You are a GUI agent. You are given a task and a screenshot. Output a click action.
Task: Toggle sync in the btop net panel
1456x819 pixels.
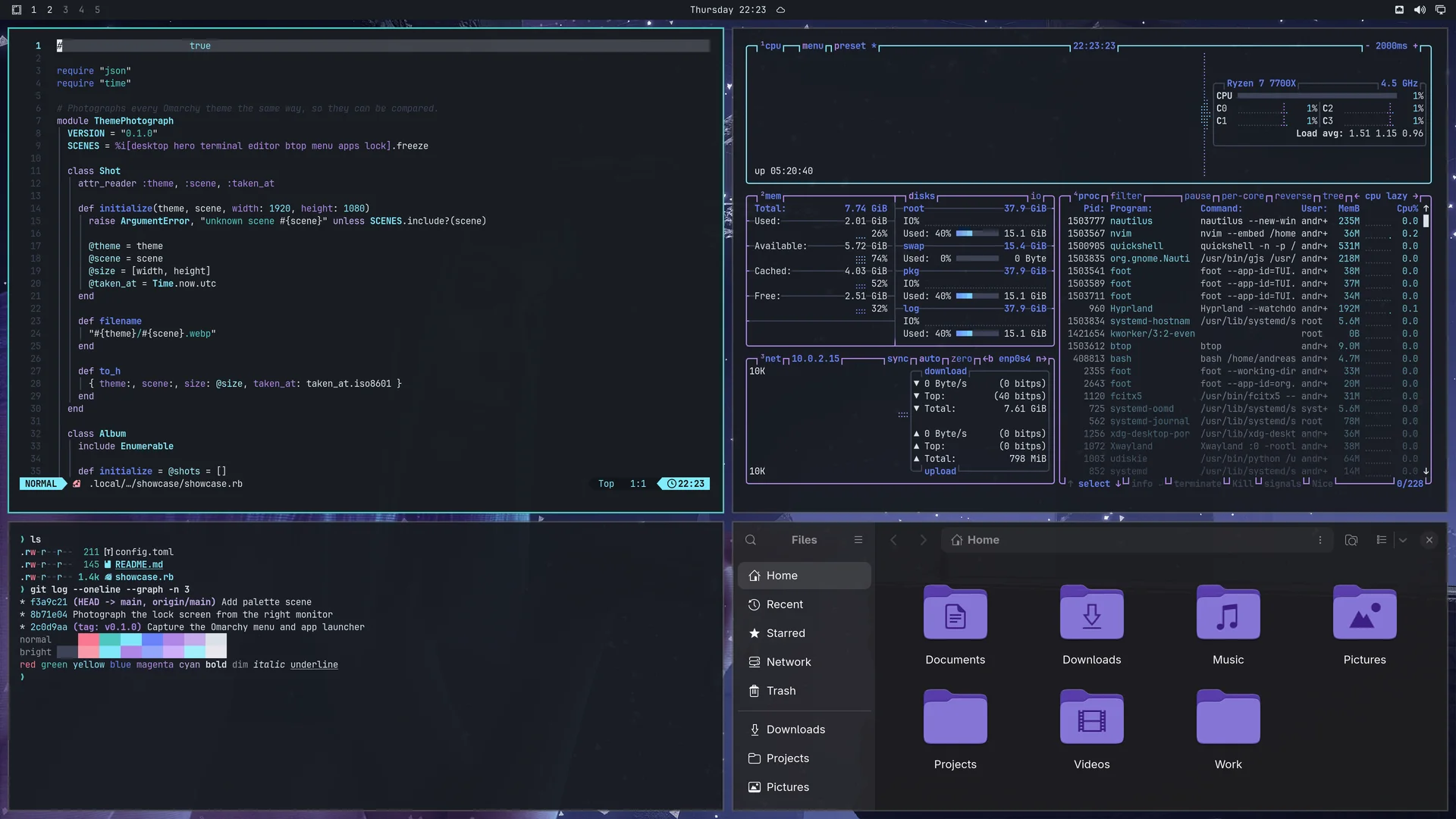[x=897, y=359]
